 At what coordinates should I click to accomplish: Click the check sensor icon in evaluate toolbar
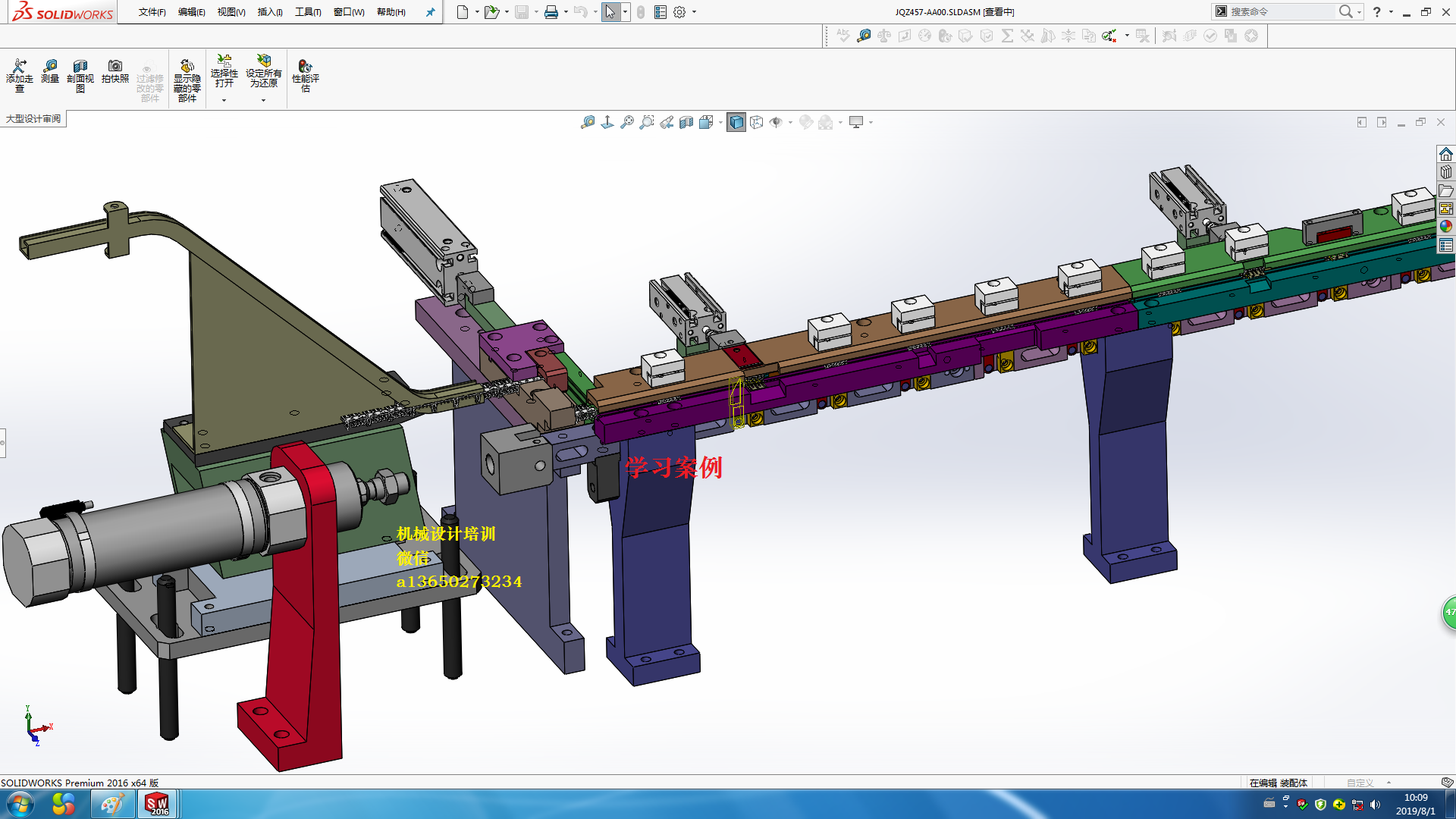point(1109,36)
